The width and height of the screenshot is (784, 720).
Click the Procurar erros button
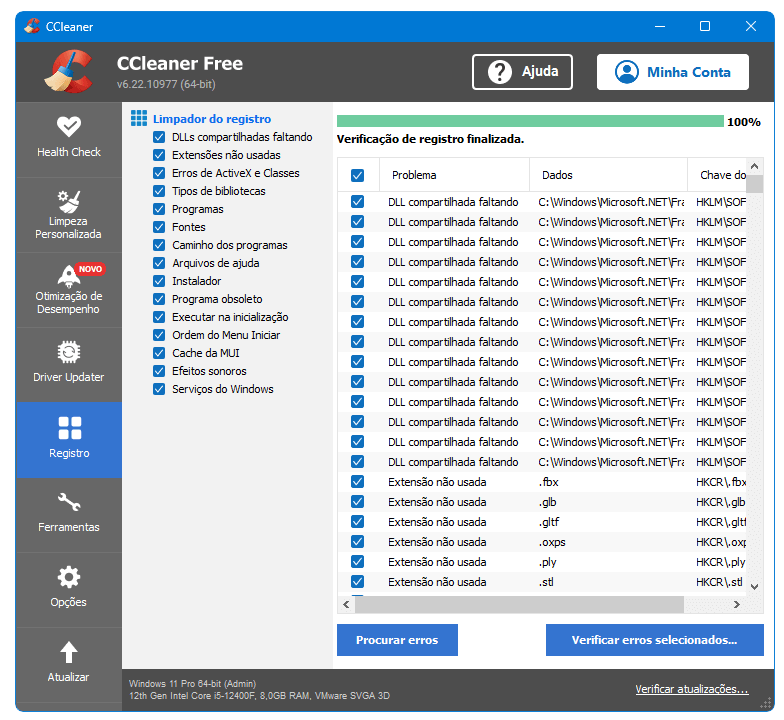(x=397, y=640)
